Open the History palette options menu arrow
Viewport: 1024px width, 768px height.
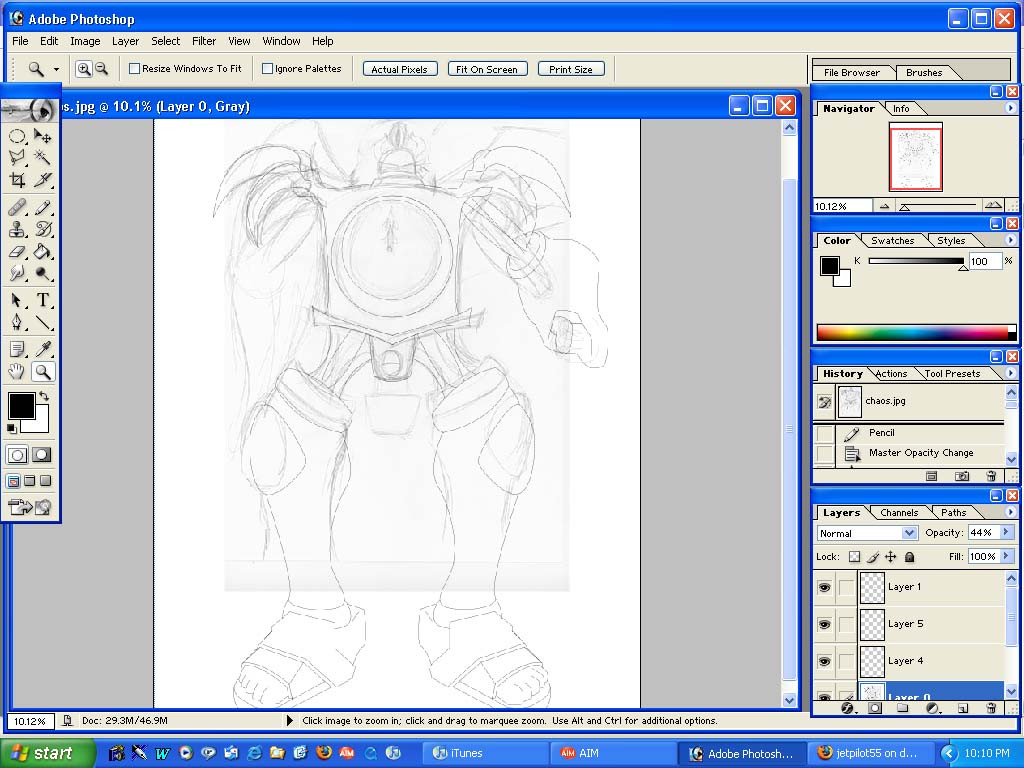pyautogui.click(x=1010, y=373)
